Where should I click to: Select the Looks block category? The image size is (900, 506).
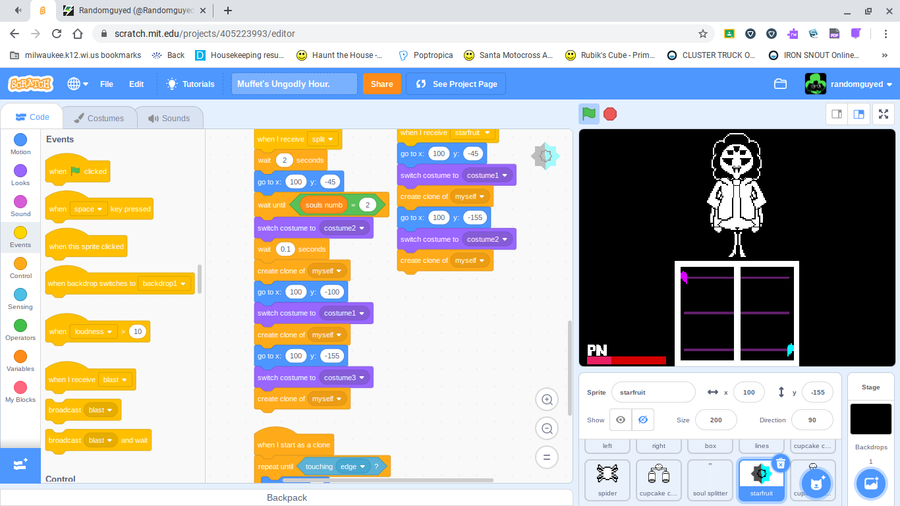[20, 175]
